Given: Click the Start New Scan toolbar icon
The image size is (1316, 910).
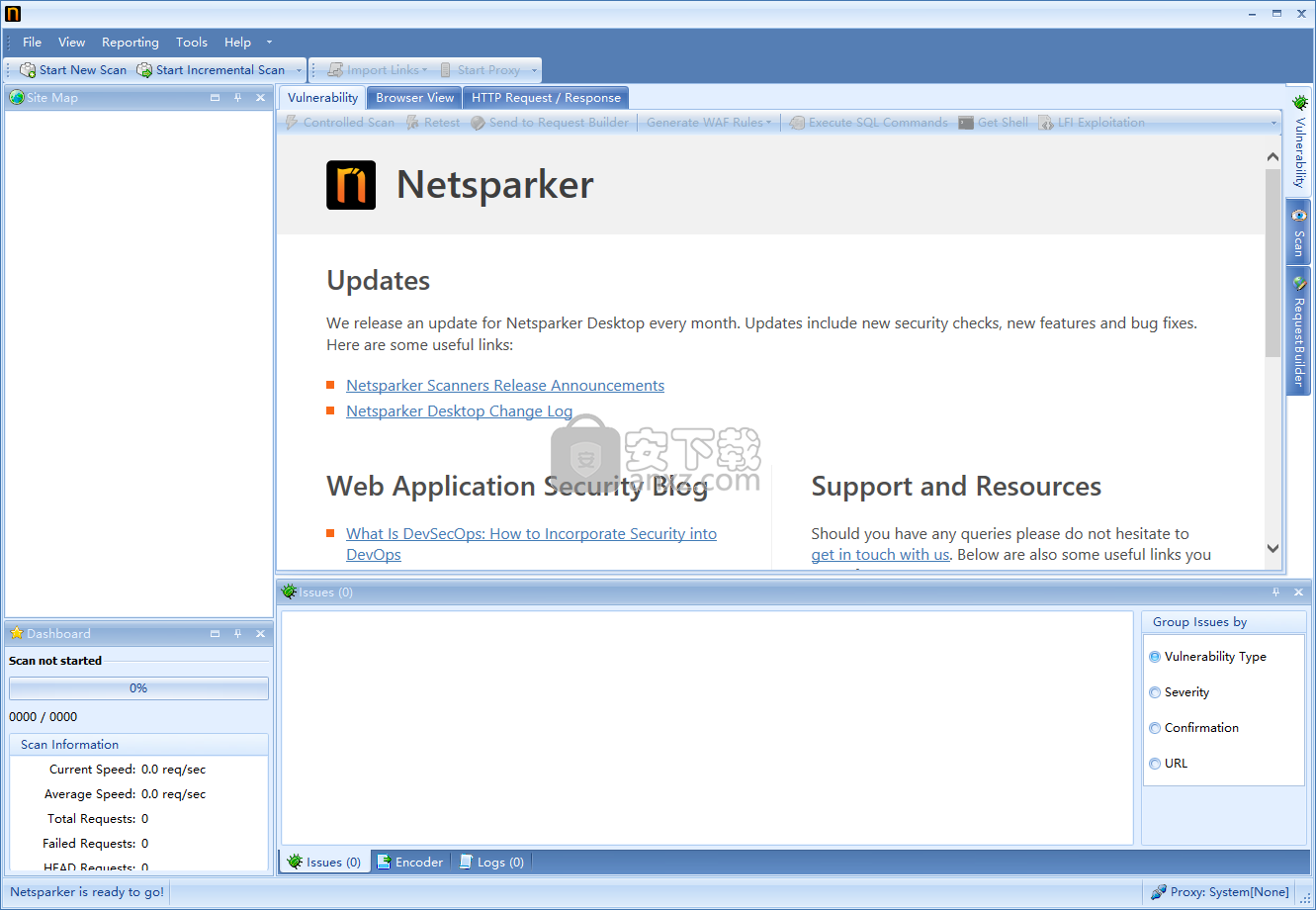Looking at the screenshot, I should coord(28,70).
